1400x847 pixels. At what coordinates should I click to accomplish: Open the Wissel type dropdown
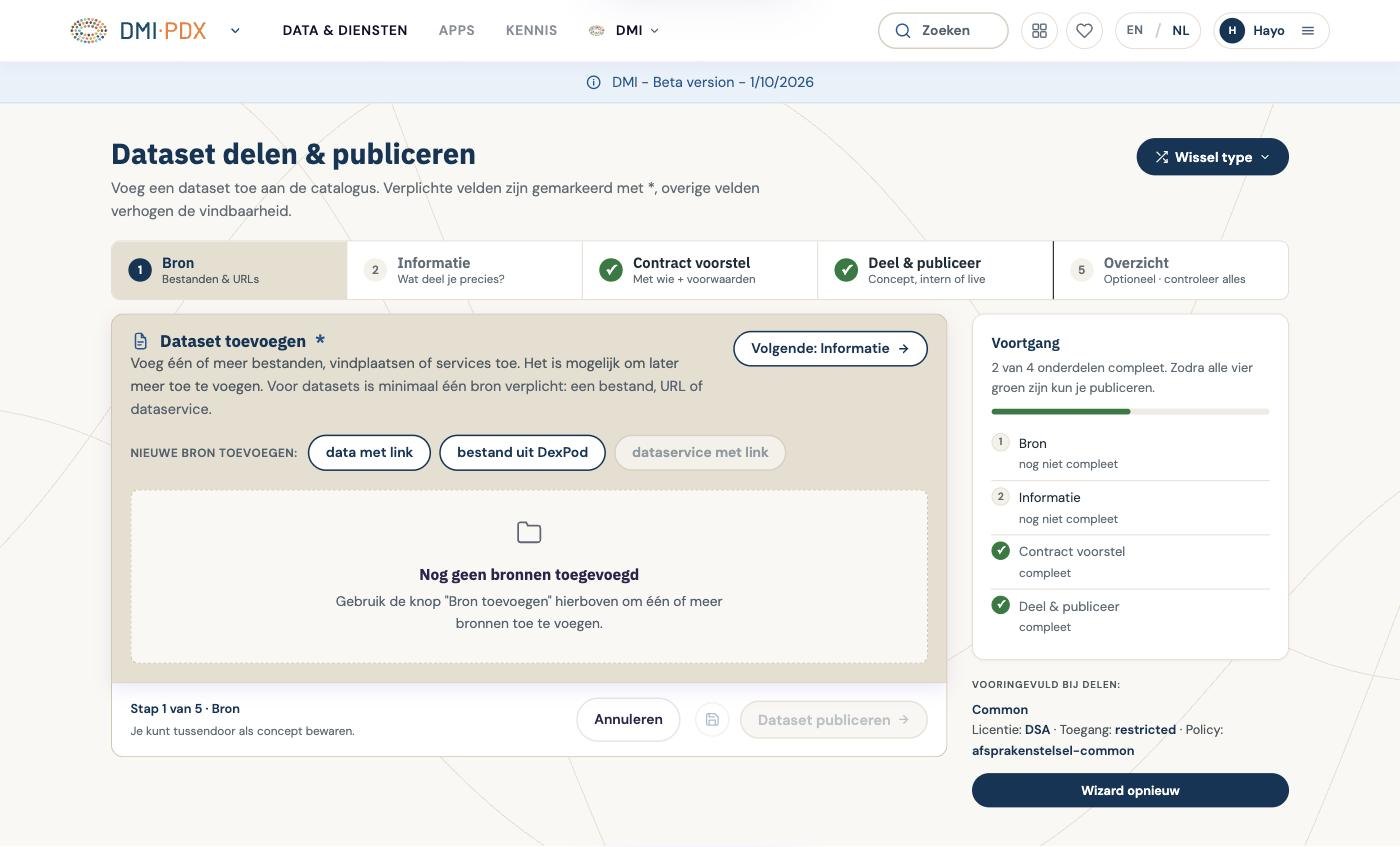click(x=1212, y=157)
